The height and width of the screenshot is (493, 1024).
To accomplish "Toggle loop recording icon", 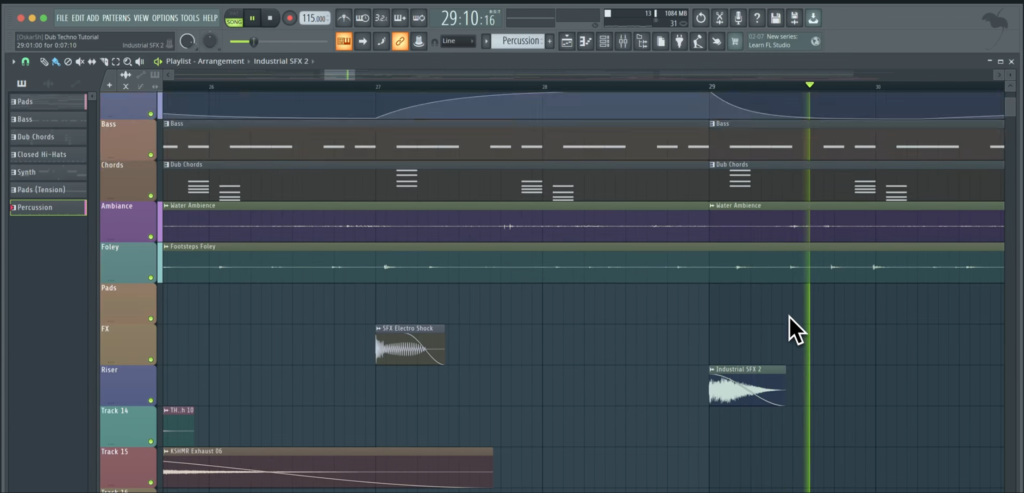I will (x=419, y=18).
